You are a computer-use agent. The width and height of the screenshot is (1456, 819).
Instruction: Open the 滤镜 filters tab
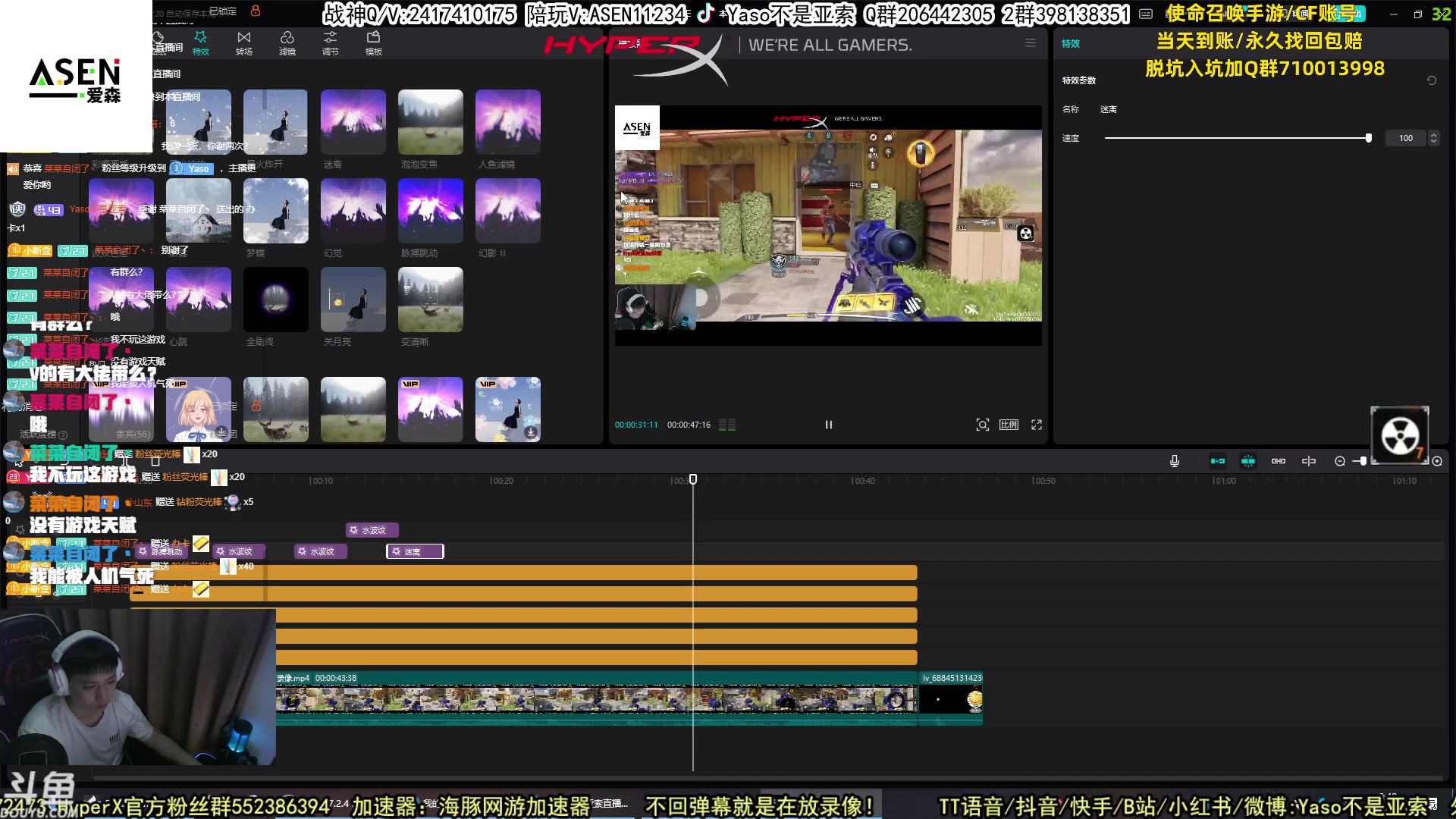(287, 43)
